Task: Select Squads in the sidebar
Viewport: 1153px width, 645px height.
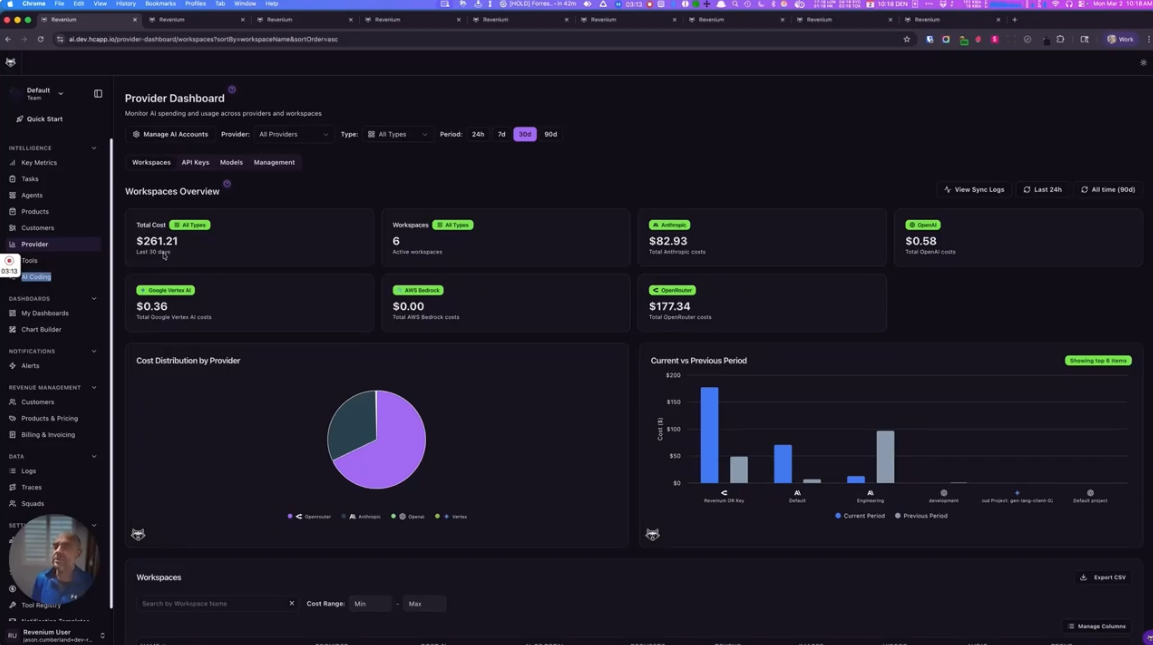Action: pos(31,503)
